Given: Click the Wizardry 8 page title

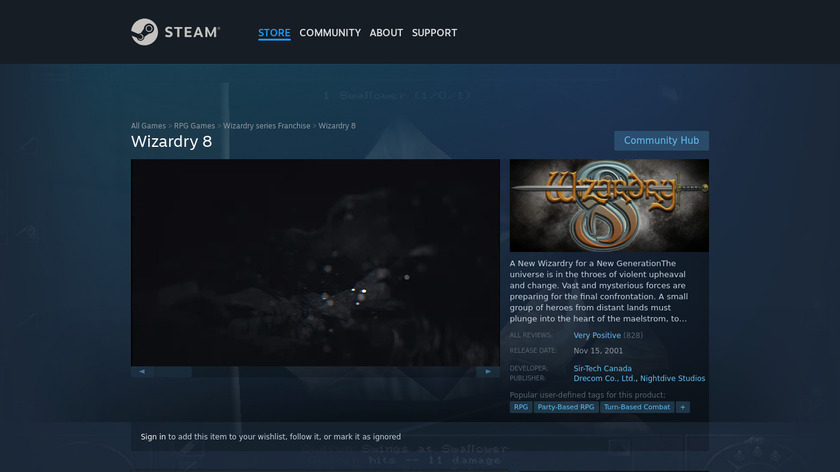Looking at the screenshot, I should (x=171, y=141).
